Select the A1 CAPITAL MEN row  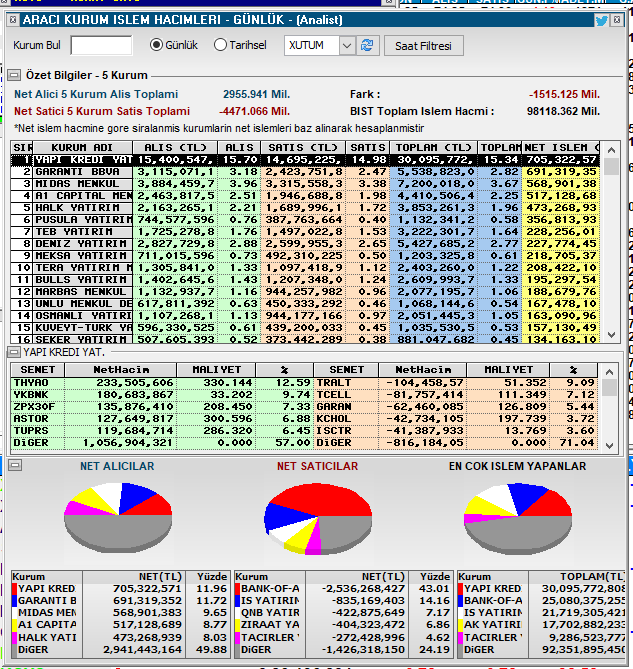[305, 195]
